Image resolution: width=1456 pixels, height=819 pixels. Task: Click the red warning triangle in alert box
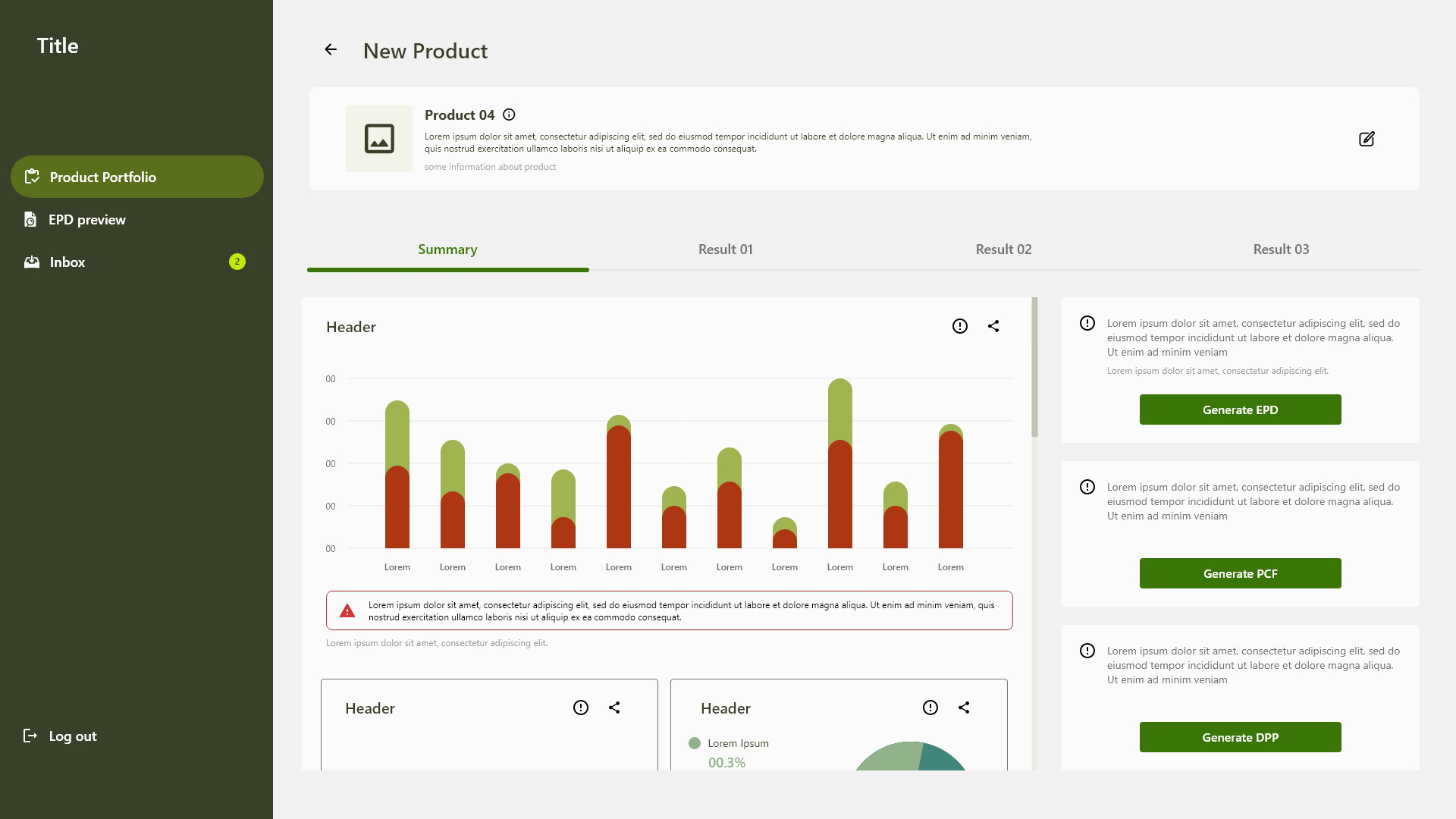[347, 610]
